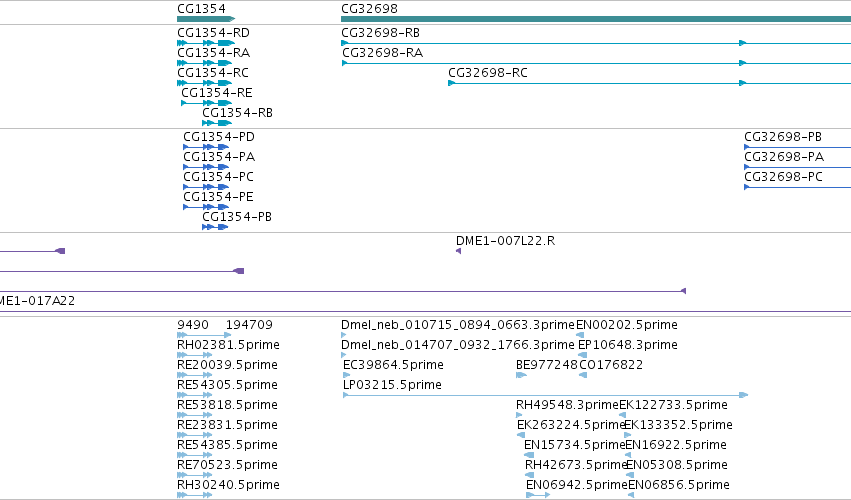Select the 9490 EST label
Screen dimensions: 851x500
pos(193,325)
